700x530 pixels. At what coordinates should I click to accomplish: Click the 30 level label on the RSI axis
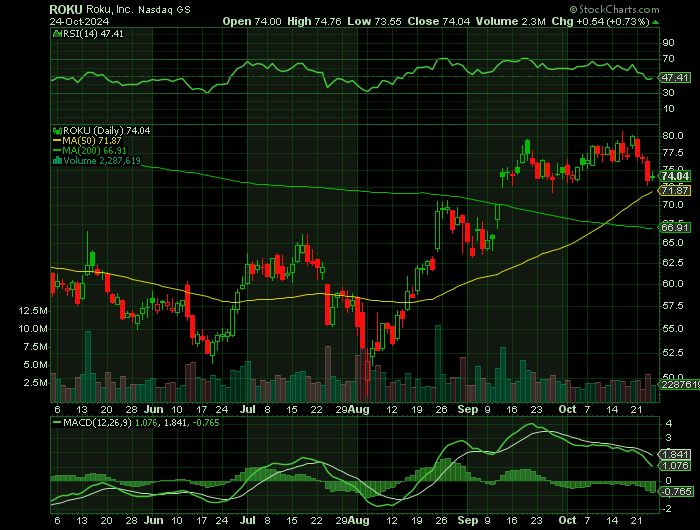tap(668, 93)
